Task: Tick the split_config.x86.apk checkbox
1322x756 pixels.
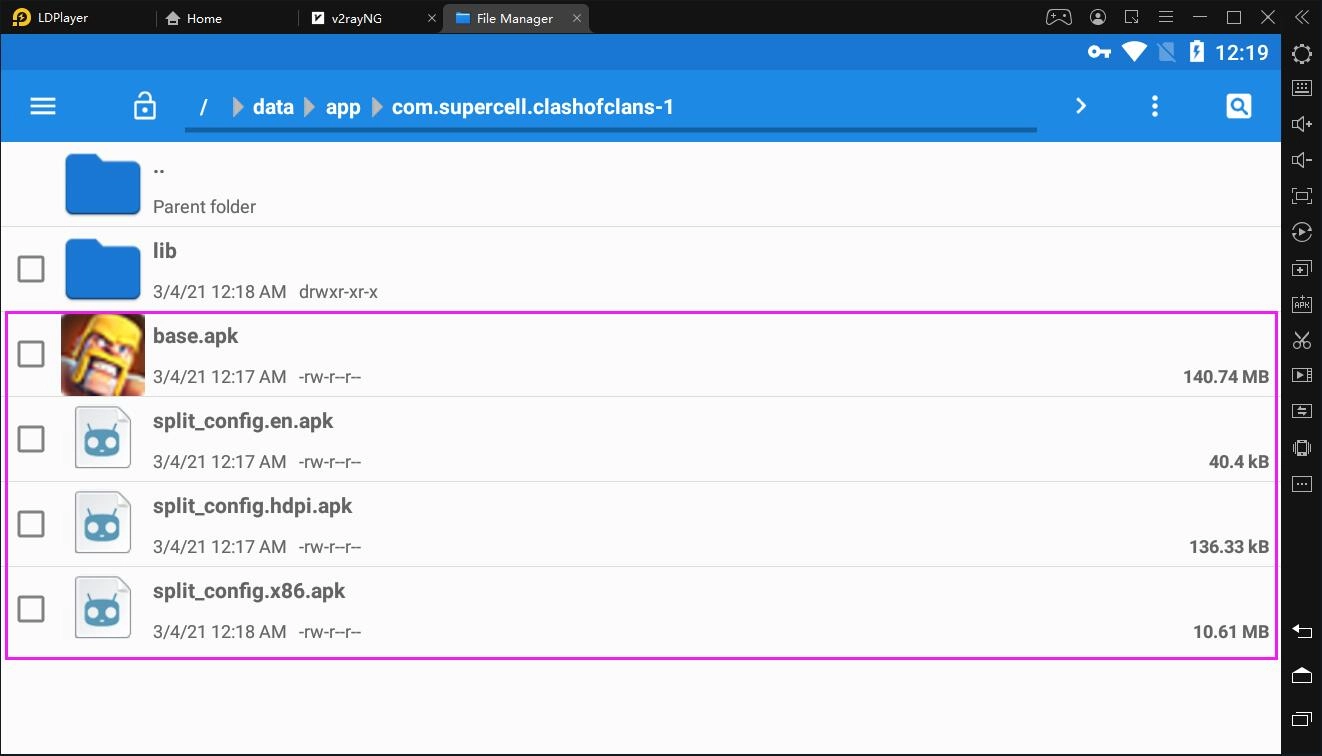Action: pyautogui.click(x=31, y=608)
